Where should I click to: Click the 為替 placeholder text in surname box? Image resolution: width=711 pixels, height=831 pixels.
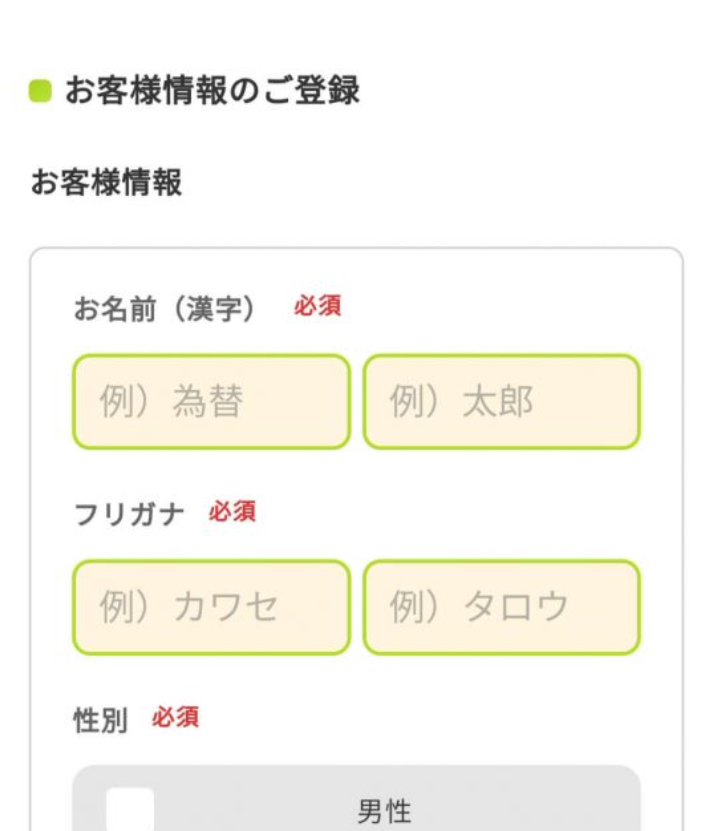(x=208, y=401)
